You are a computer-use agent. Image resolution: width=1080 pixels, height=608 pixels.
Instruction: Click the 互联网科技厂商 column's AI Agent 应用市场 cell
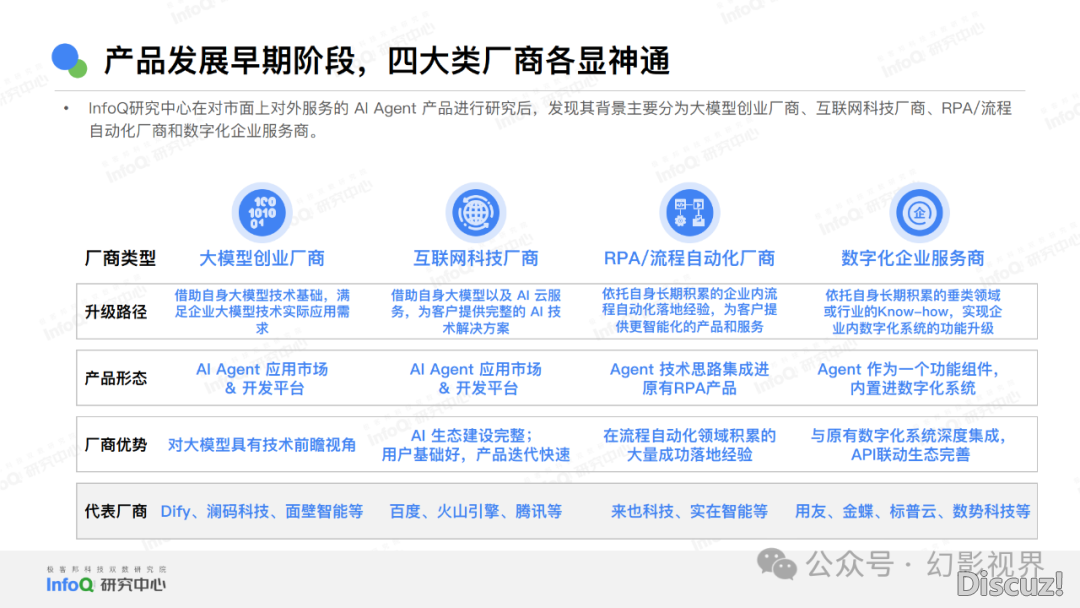pyautogui.click(x=475, y=379)
